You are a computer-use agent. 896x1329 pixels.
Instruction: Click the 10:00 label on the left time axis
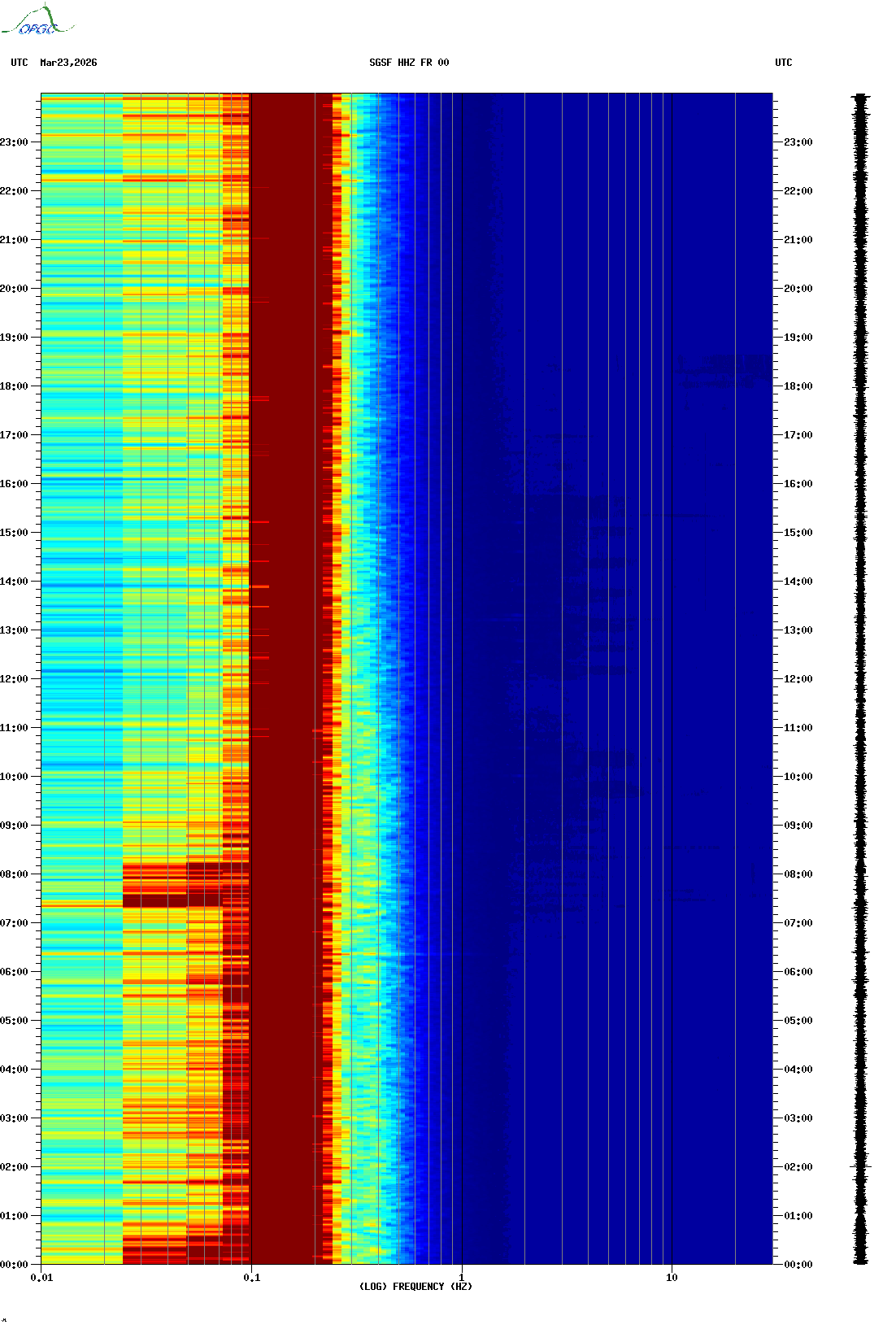pyautogui.click(x=14, y=777)
